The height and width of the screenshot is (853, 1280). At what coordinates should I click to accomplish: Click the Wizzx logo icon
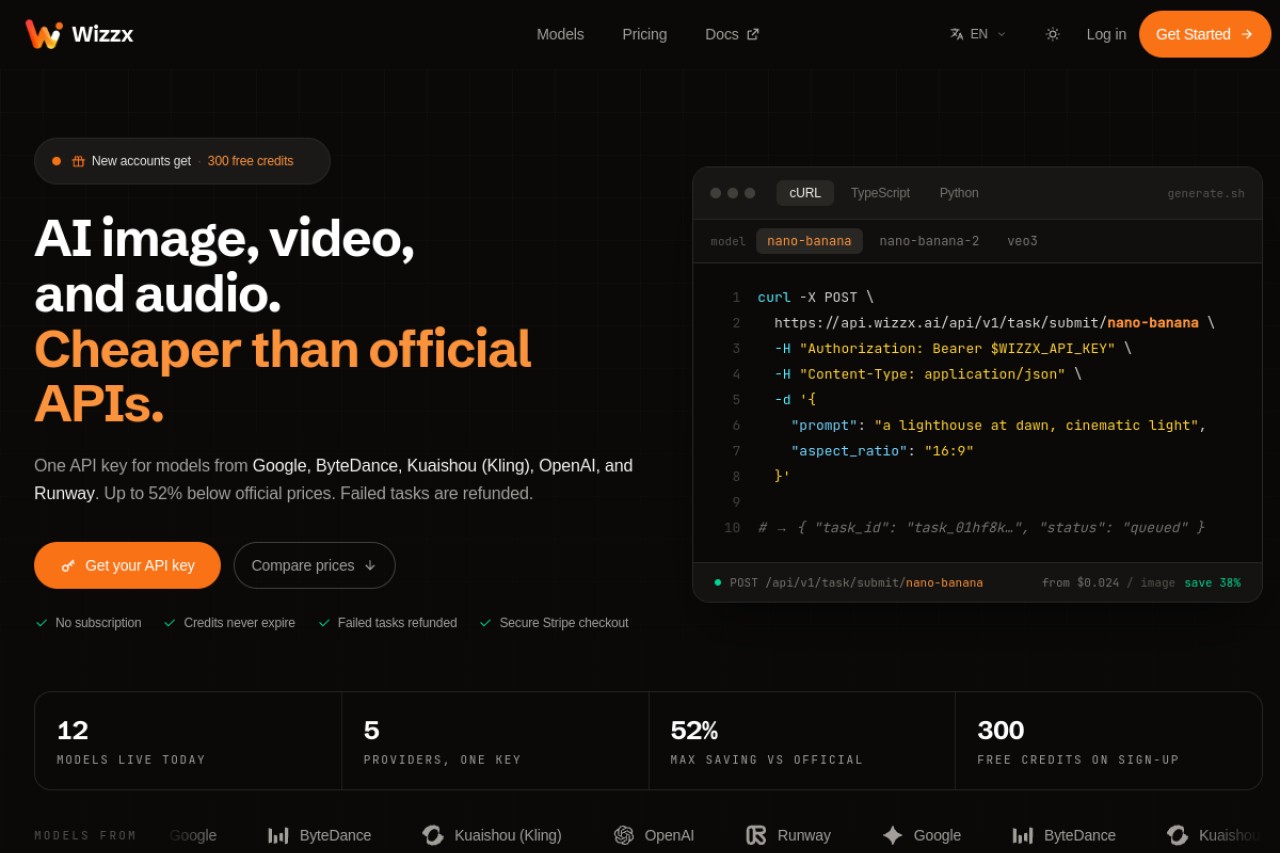pos(44,34)
